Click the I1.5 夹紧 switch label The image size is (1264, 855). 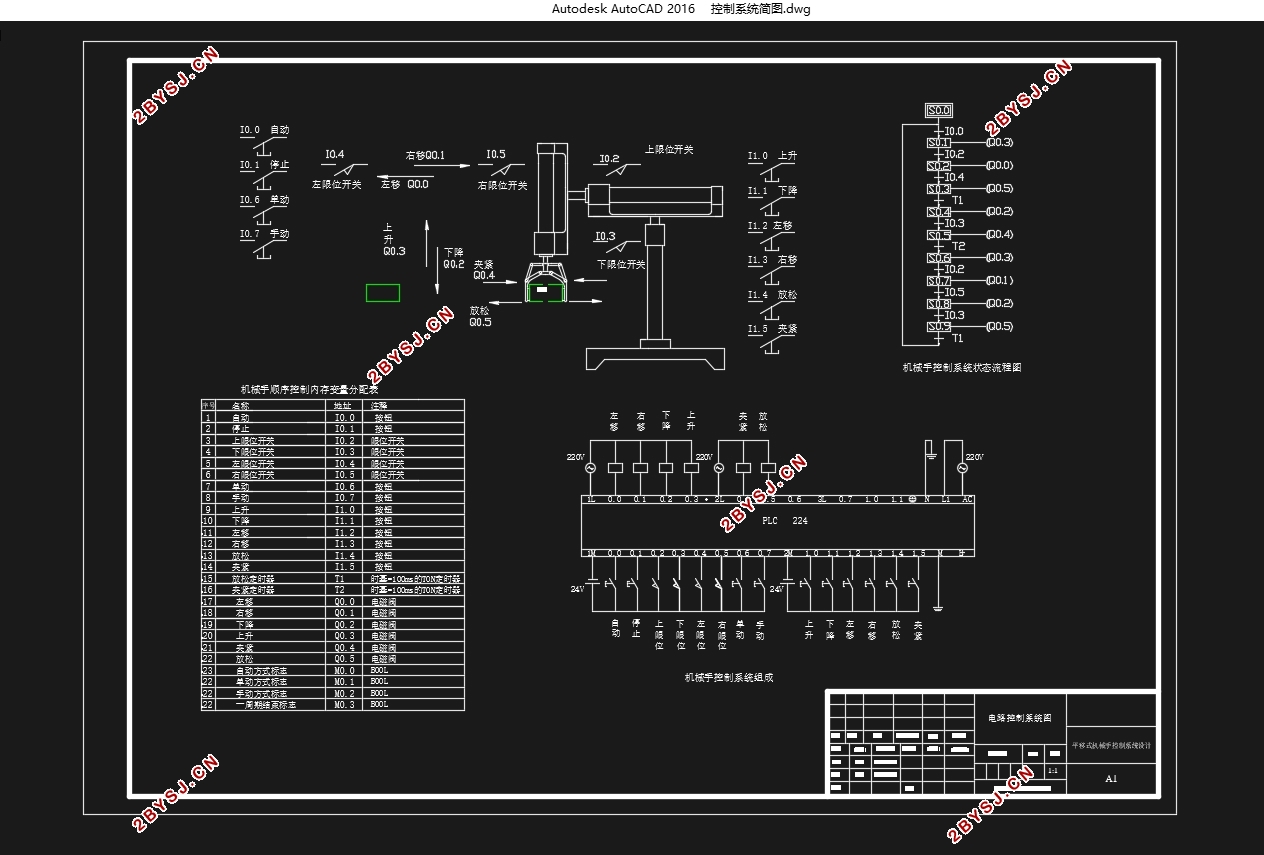click(x=772, y=329)
